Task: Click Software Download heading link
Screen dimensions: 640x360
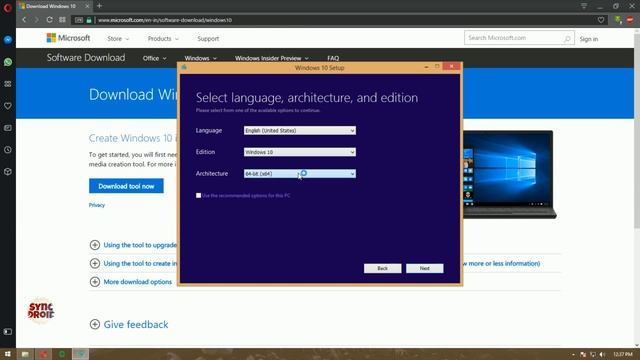Action: click(x=86, y=58)
